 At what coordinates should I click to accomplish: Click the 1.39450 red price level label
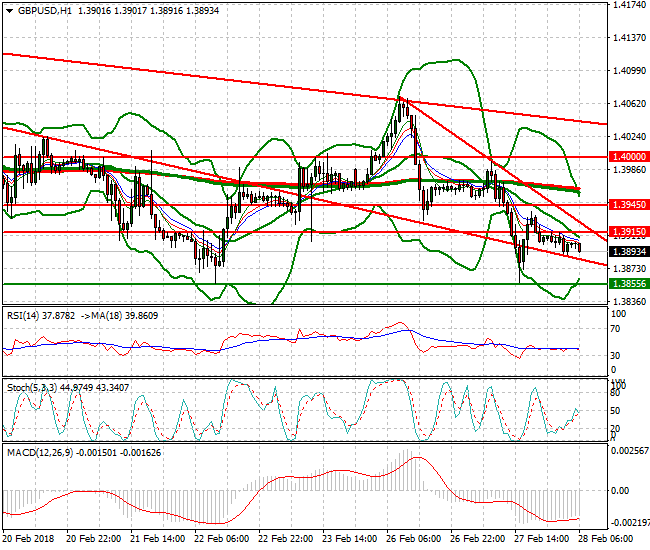(629, 205)
